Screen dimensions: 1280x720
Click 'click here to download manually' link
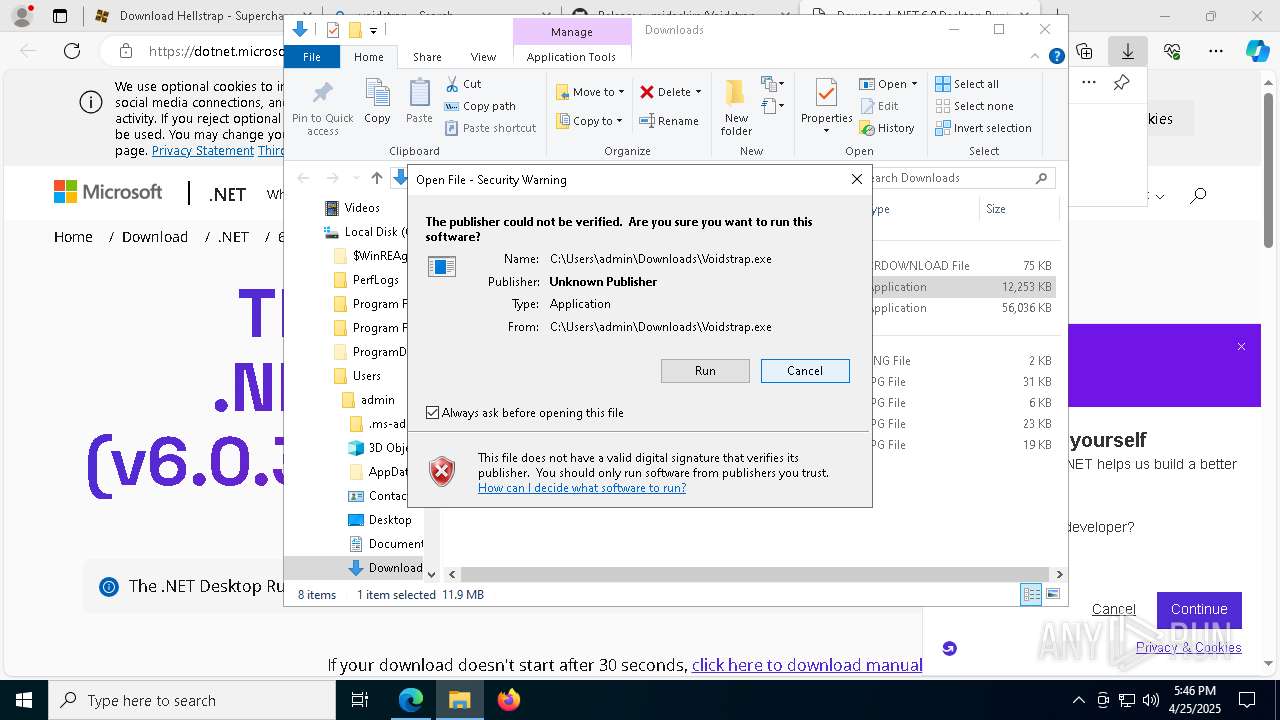[x=807, y=665]
